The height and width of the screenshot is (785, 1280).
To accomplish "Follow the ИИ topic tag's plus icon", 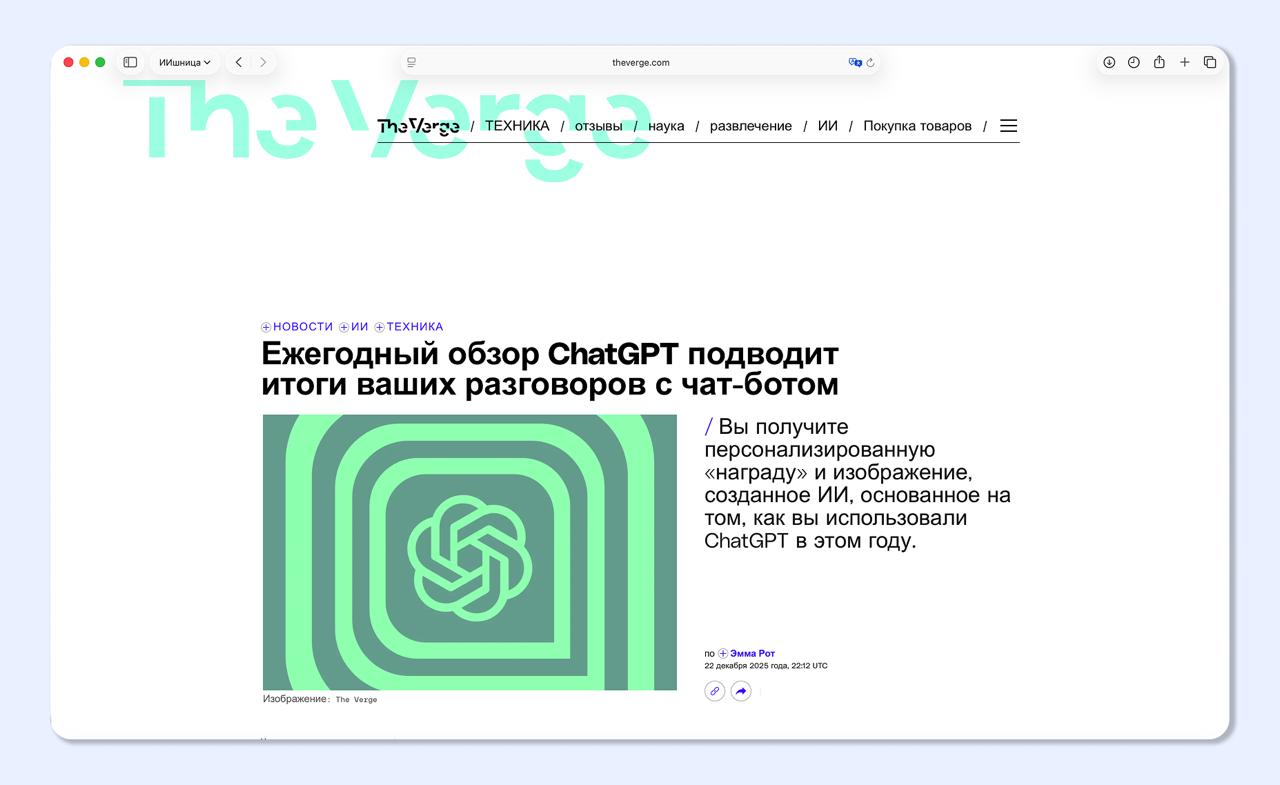I will 344,327.
